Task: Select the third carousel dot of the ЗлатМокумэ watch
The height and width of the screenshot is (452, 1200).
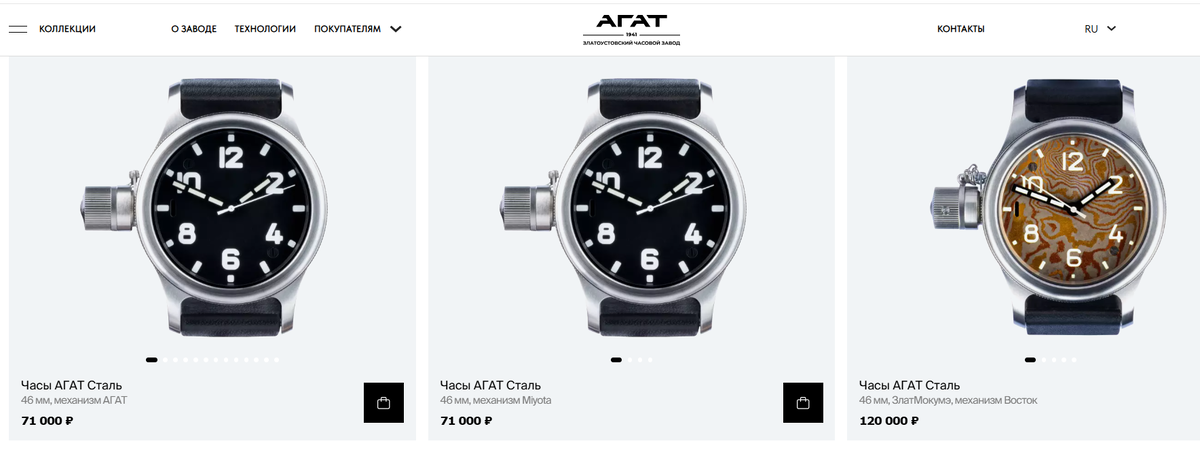Action: 1054,359
